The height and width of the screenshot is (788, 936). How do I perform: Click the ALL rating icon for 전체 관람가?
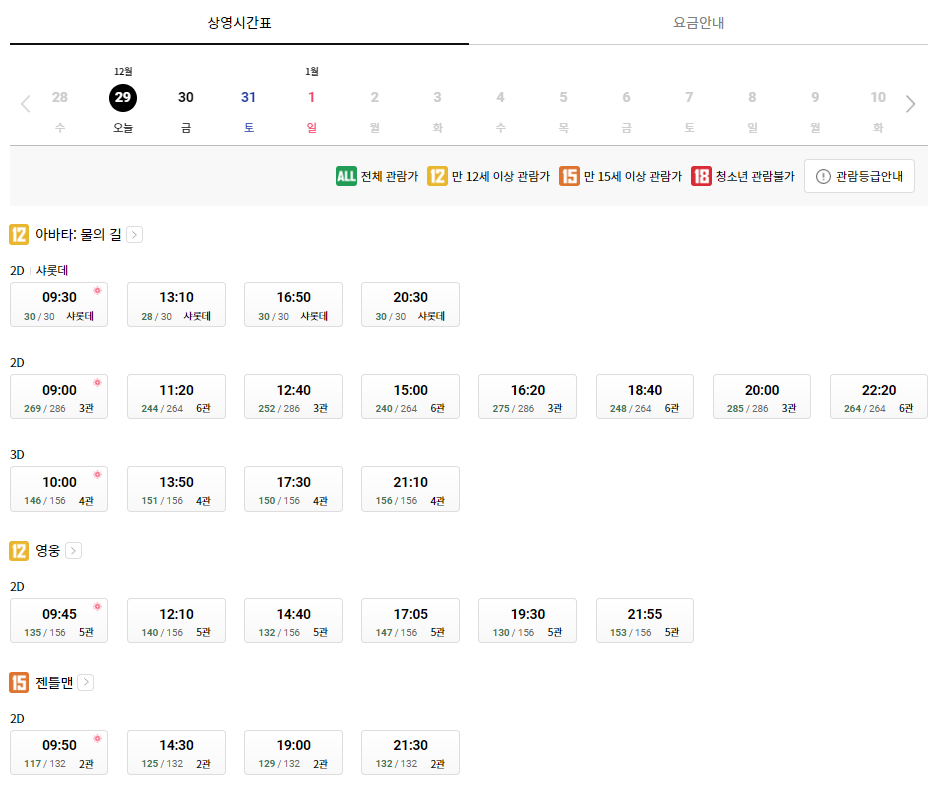(347, 176)
